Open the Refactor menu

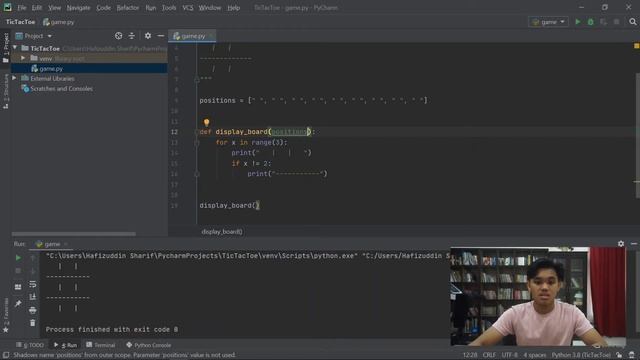click(x=128, y=7)
